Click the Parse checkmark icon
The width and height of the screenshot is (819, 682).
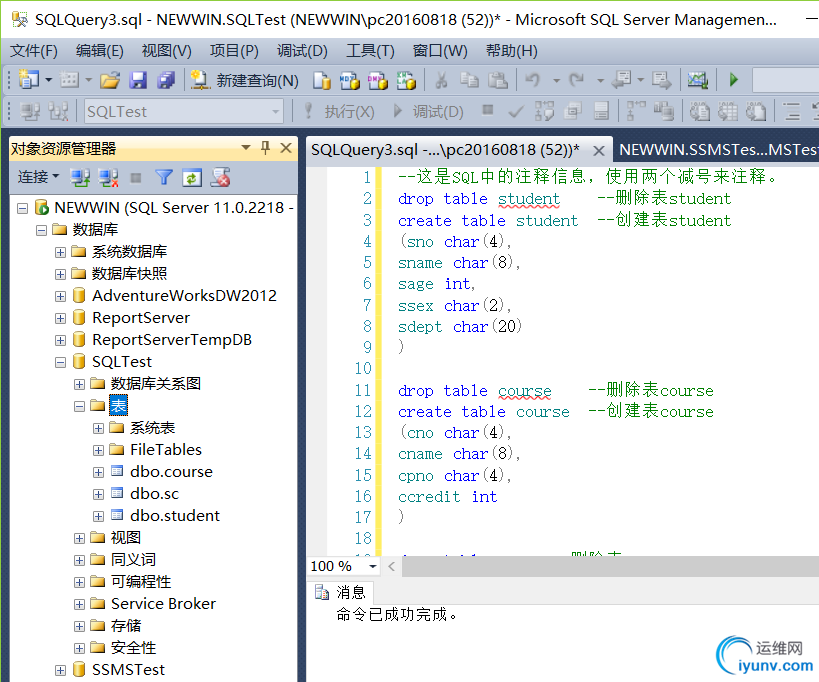[516, 112]
